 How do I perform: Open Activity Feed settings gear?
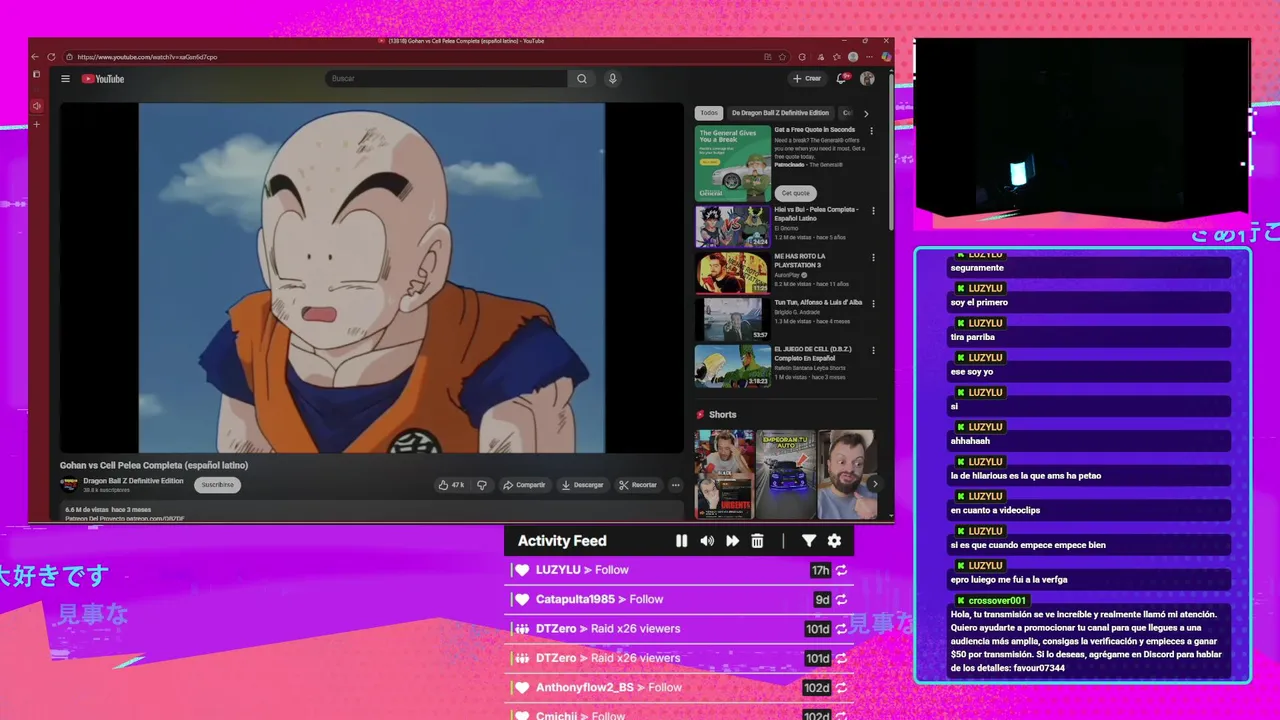[x=834, y=541]
